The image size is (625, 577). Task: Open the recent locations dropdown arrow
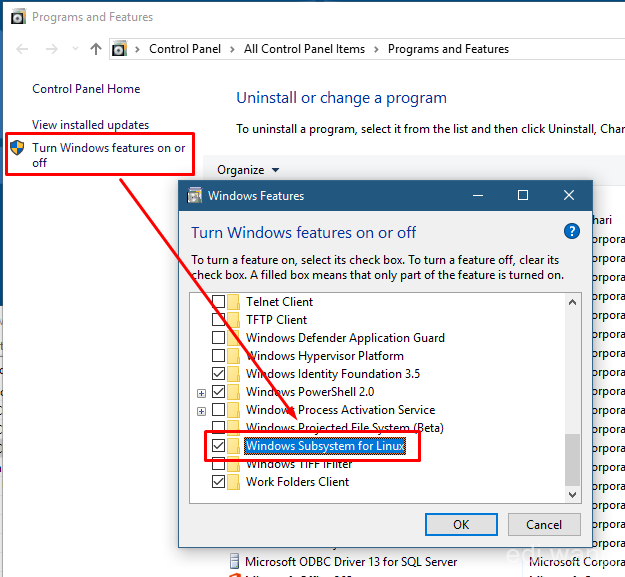(75, 49)
